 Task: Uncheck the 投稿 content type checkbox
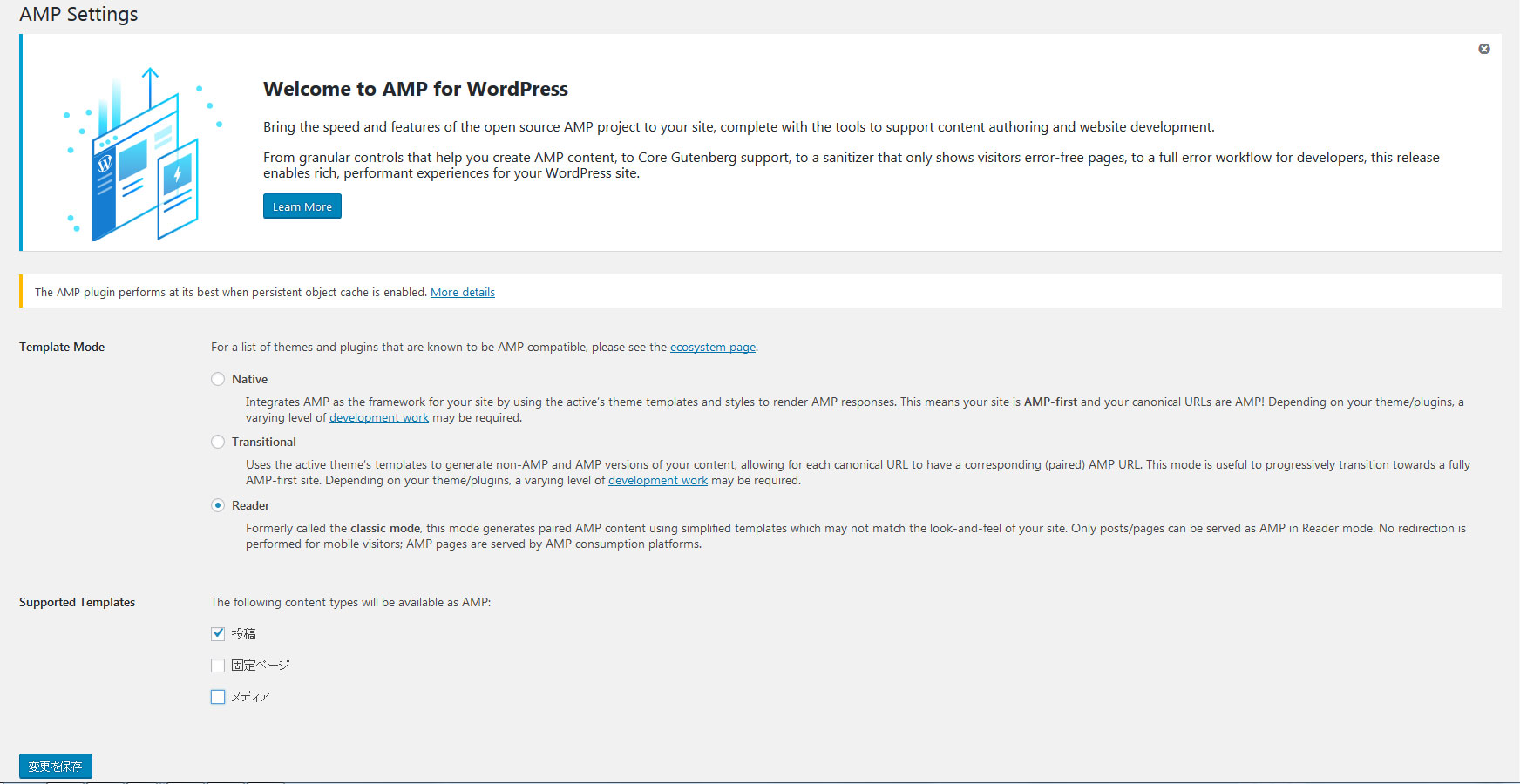[218, 634]
